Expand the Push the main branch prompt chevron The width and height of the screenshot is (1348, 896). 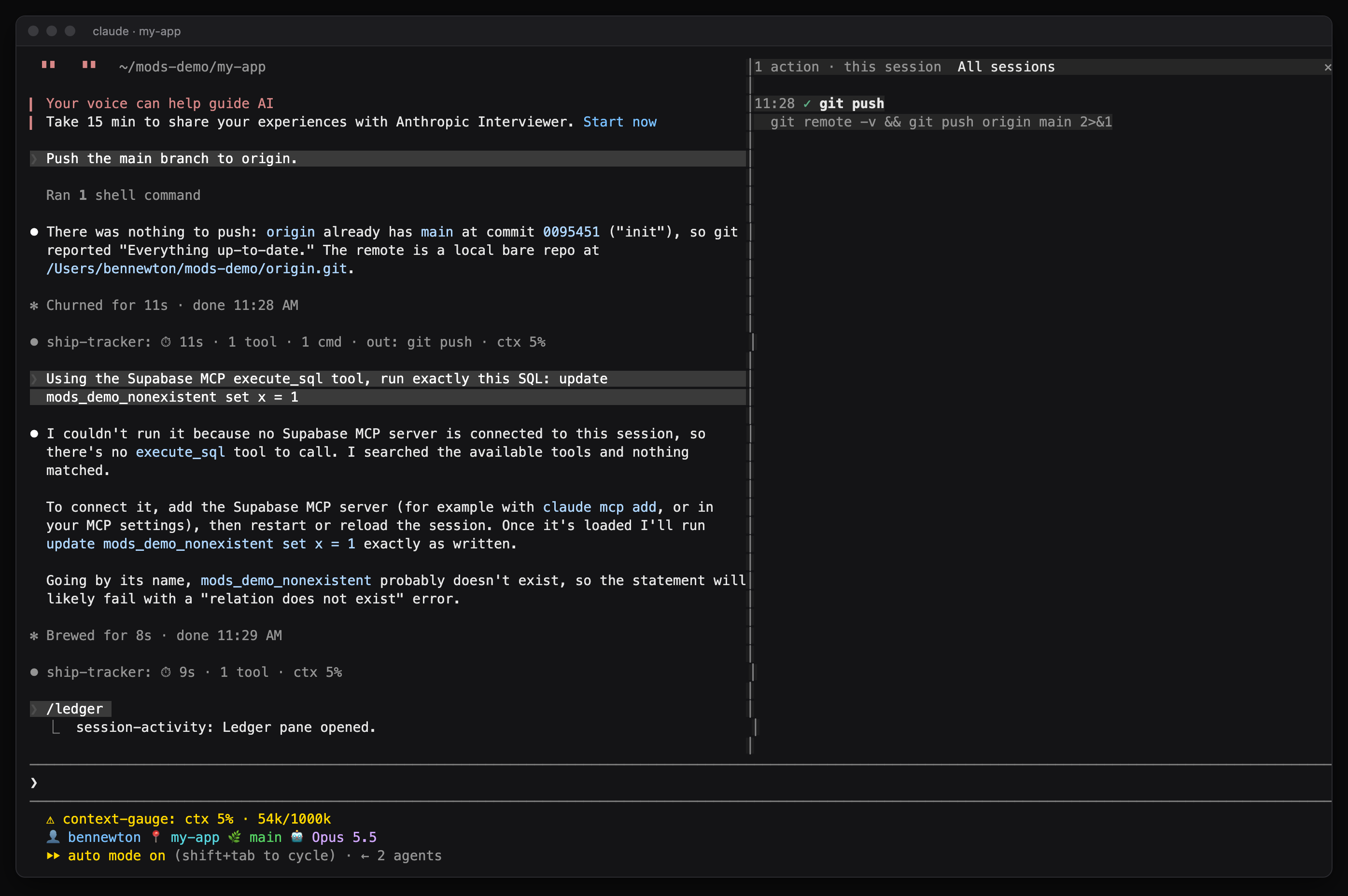coord(34,158)
